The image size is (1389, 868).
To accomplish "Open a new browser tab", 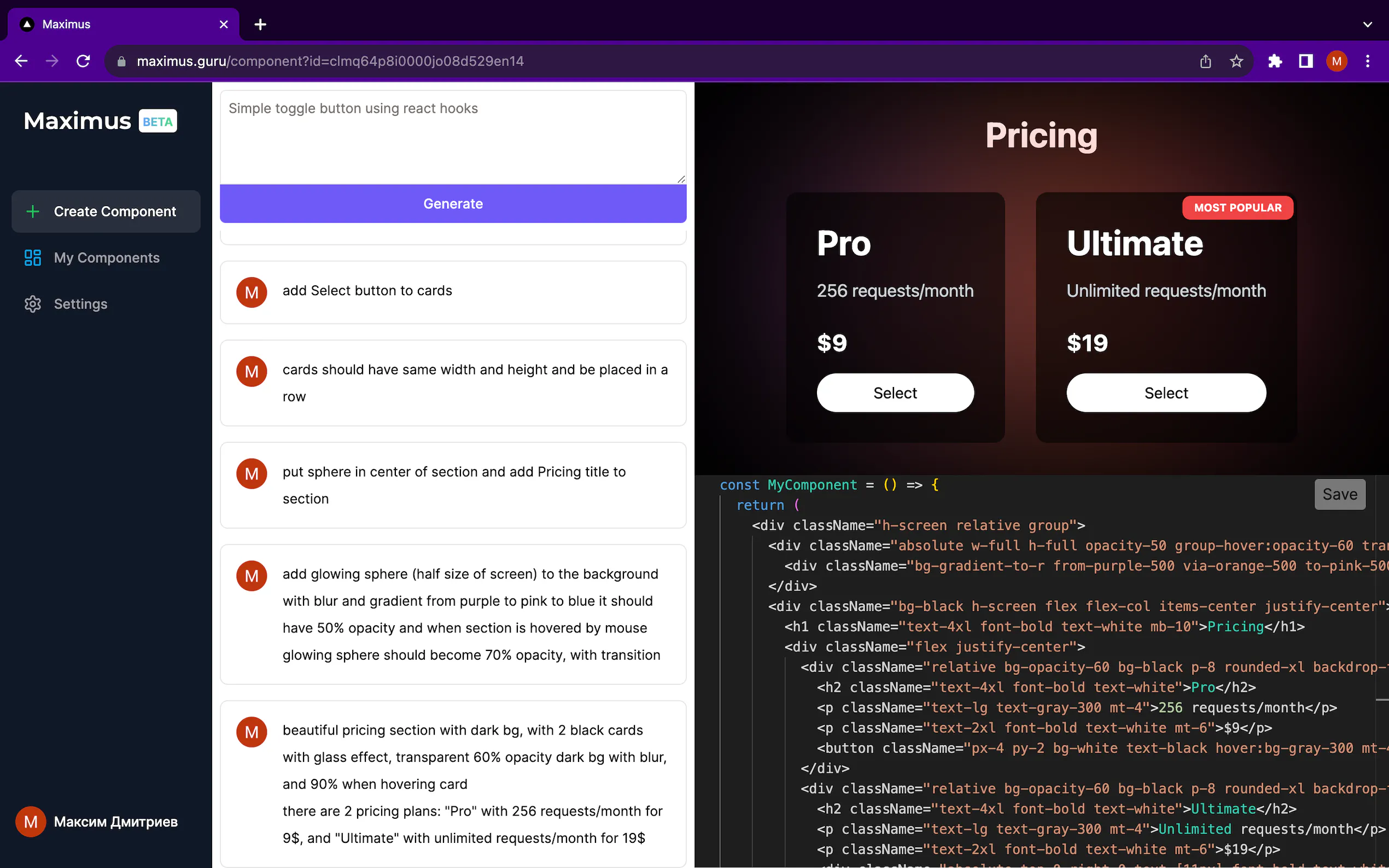I will [260, 24].
